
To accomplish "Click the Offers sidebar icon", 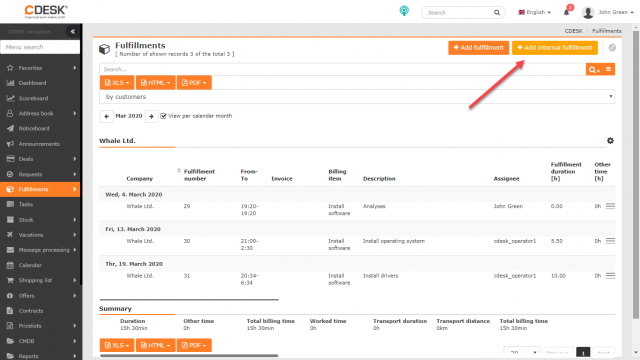I will pyautogui.click(x=10, y=296).
